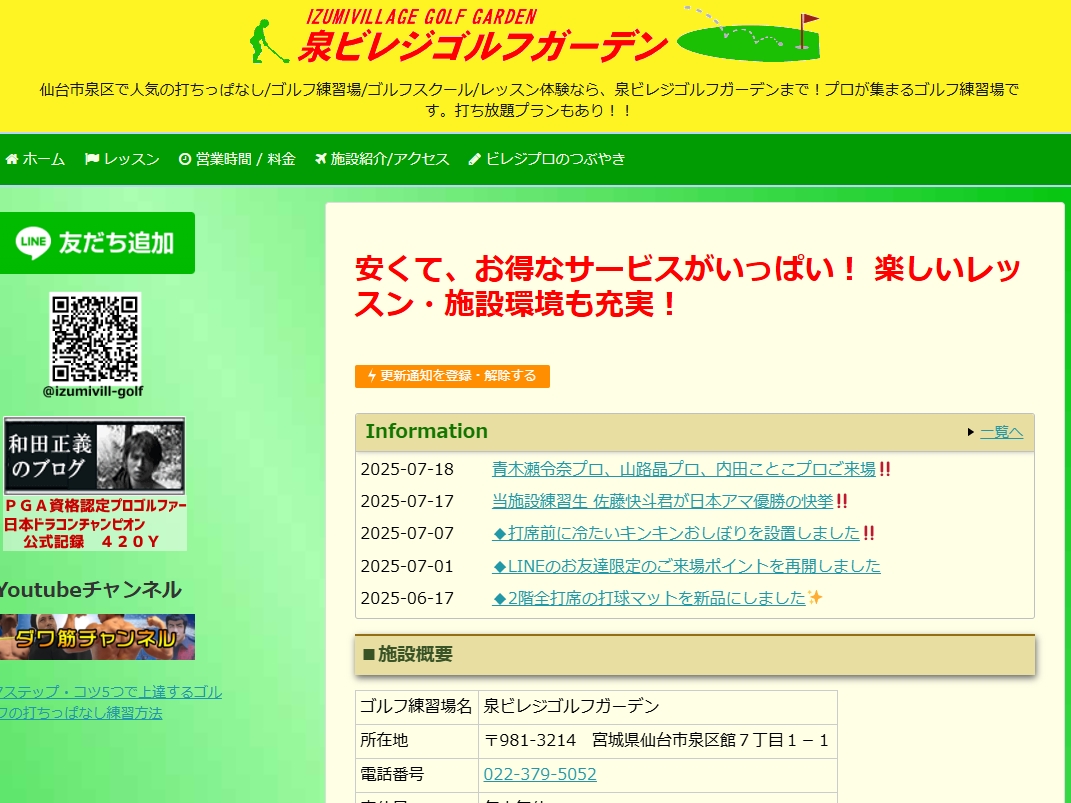1071x803 pixels.
Task: Click the flag icon beside レッスン
Action: [92, 159]
